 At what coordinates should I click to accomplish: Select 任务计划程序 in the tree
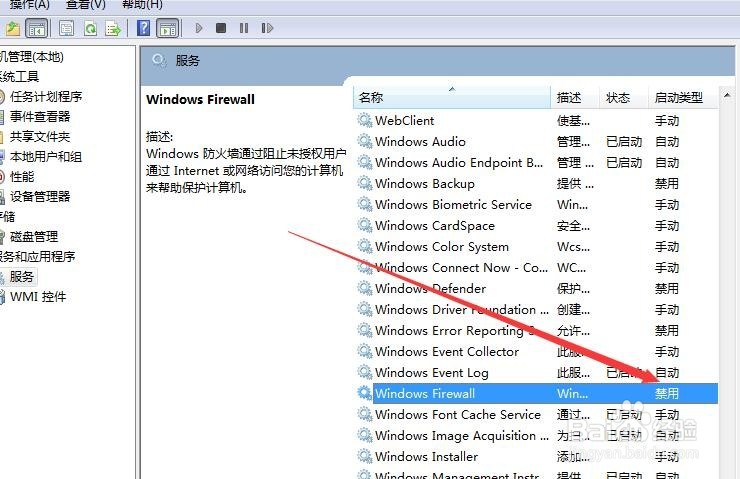pyautogui.click(x=46, y=97)
